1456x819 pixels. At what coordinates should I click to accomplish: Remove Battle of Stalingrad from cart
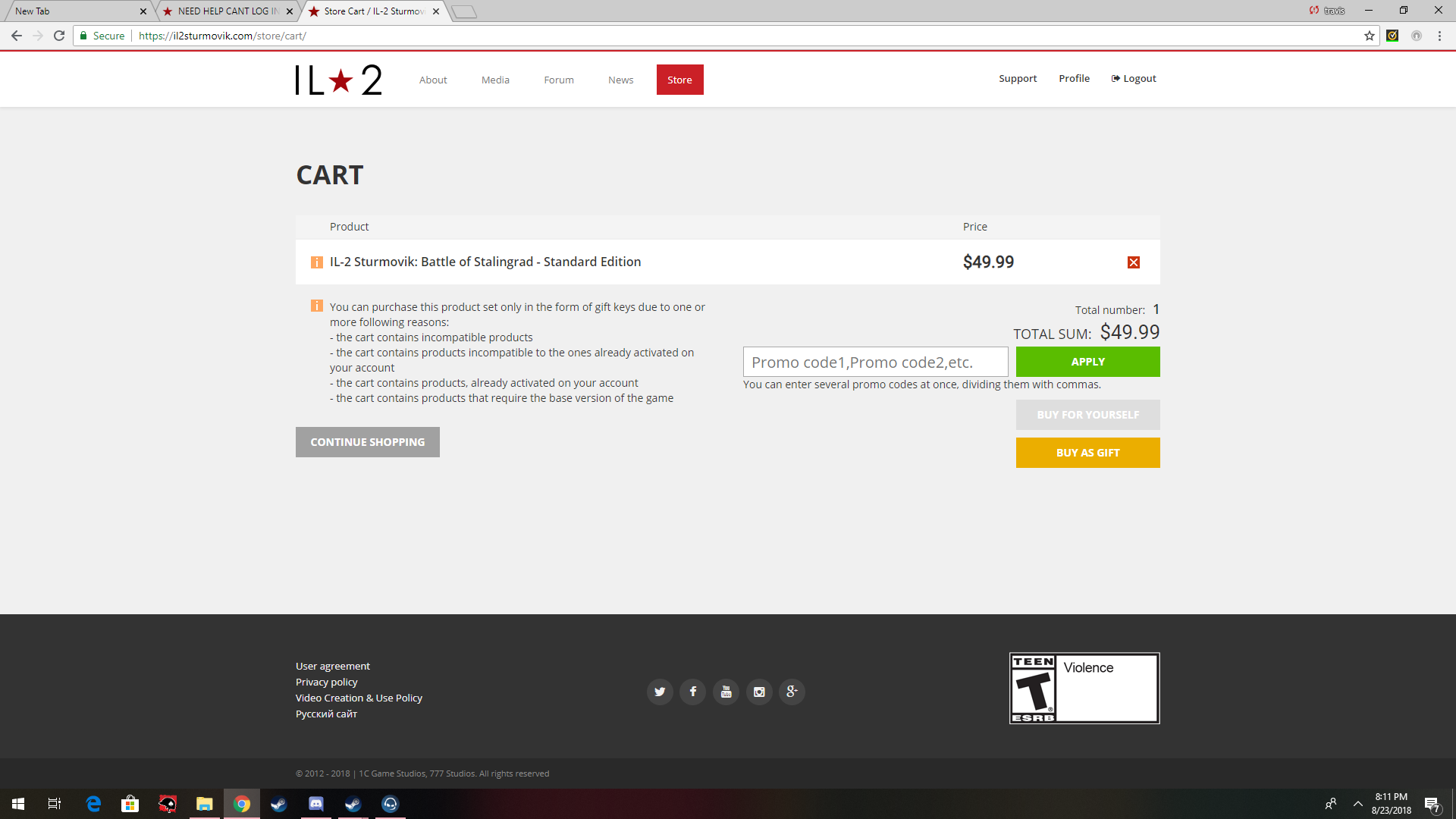pos(1133,262)
